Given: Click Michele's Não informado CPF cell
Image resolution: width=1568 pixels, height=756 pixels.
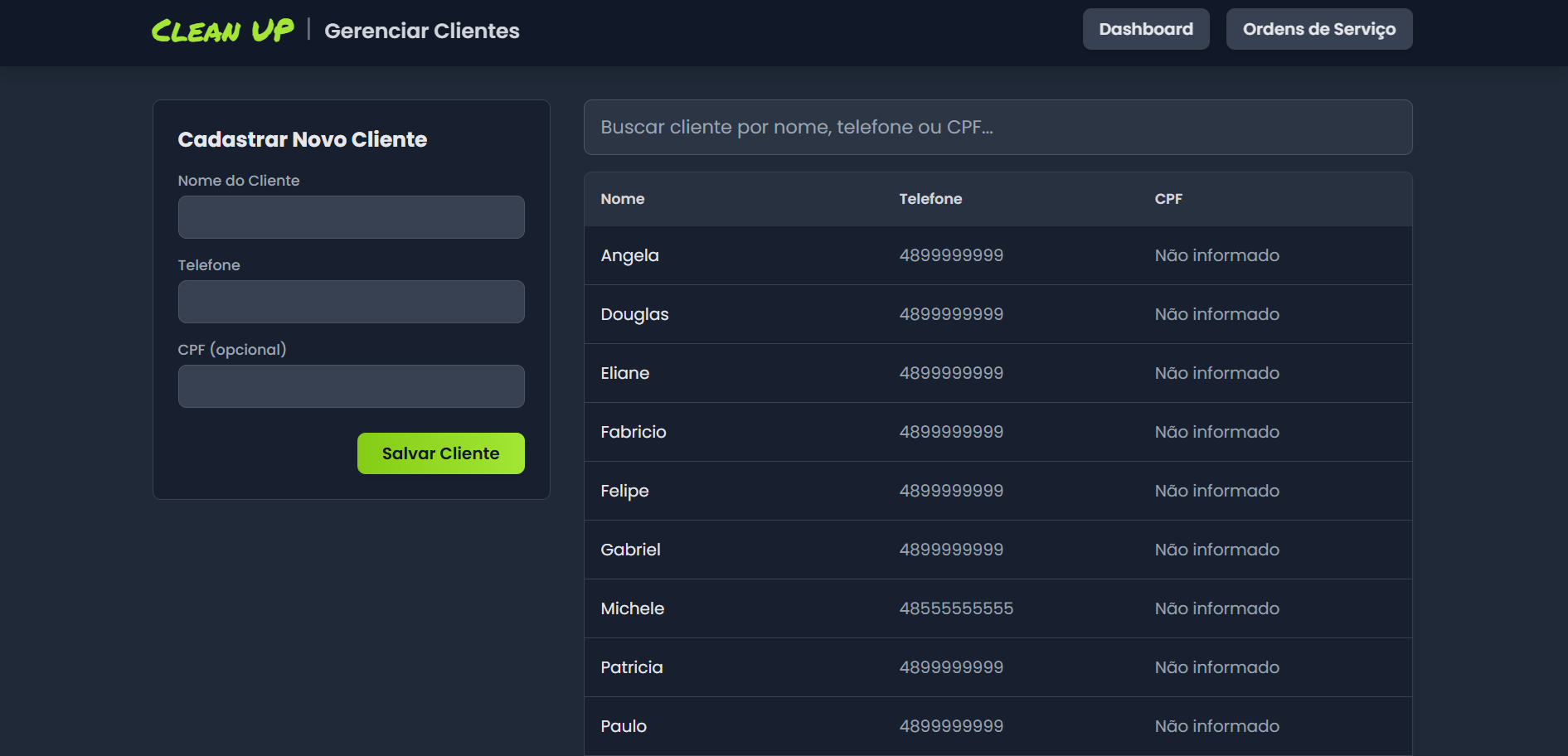Looking at the screenshot, I should [1217, 608].
